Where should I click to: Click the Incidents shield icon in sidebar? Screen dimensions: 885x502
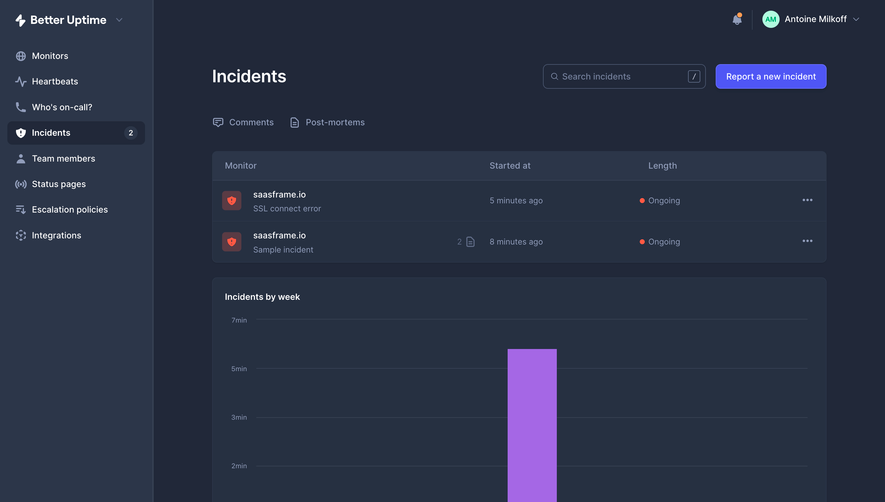coord(21,133)
